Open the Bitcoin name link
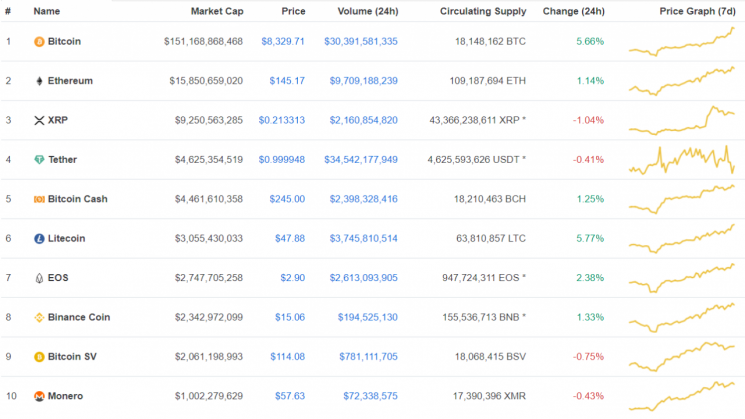The width and height of the screenshot is (745, 419). click(x=64, y=41)
